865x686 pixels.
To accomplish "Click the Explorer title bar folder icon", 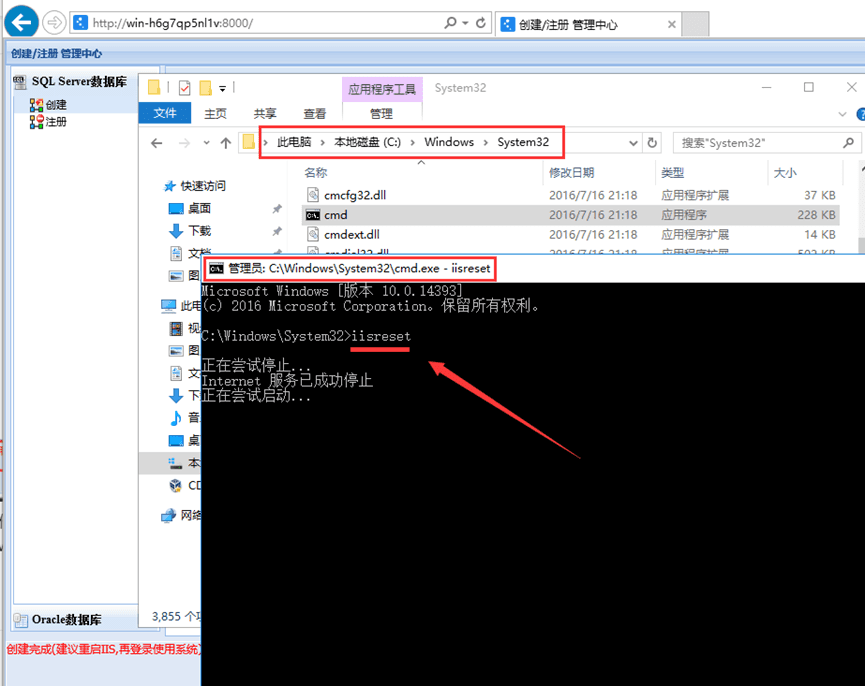I will [x=154, y=87].
